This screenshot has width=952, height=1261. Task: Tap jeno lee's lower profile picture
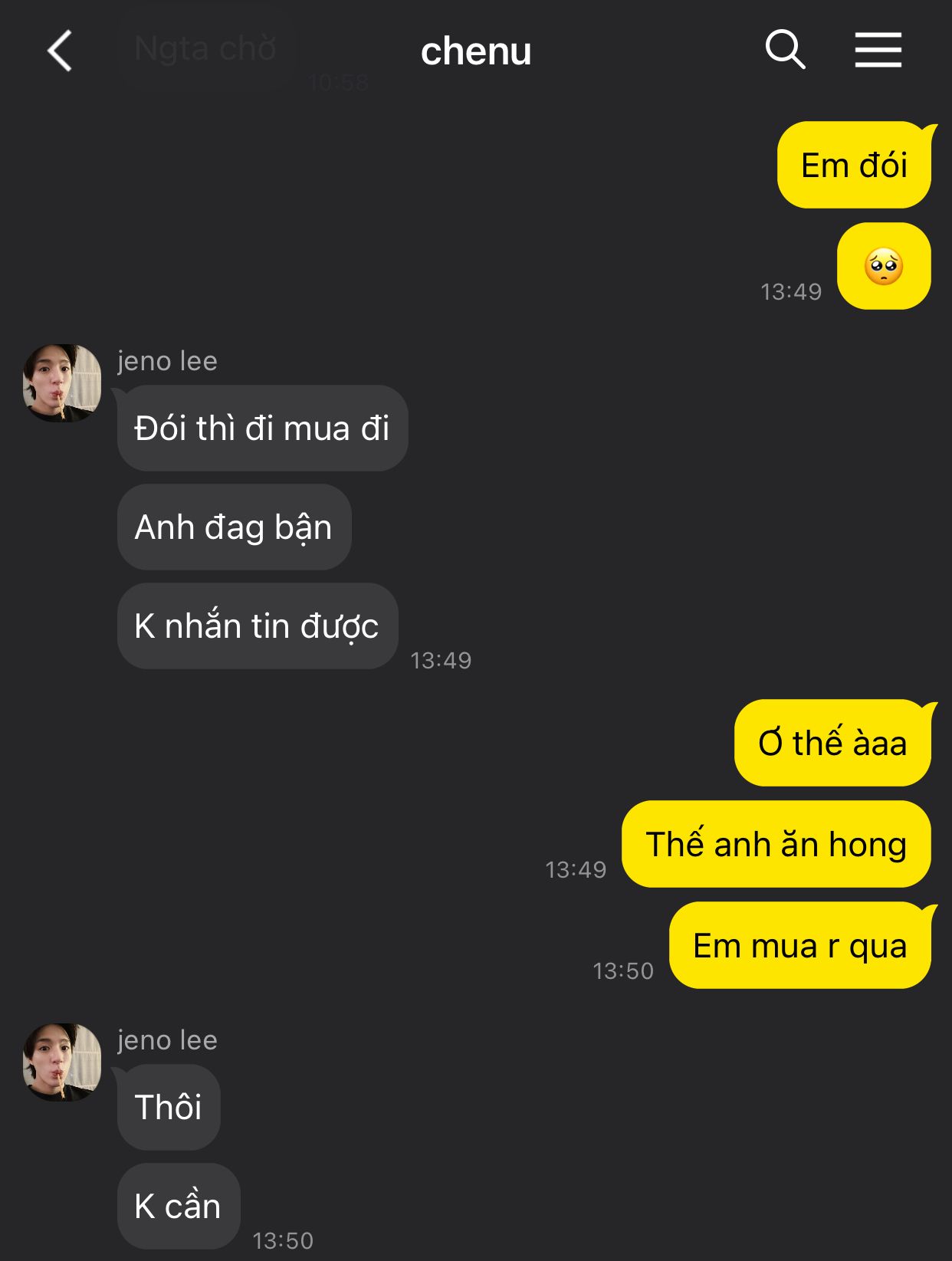pos(62,1062)
